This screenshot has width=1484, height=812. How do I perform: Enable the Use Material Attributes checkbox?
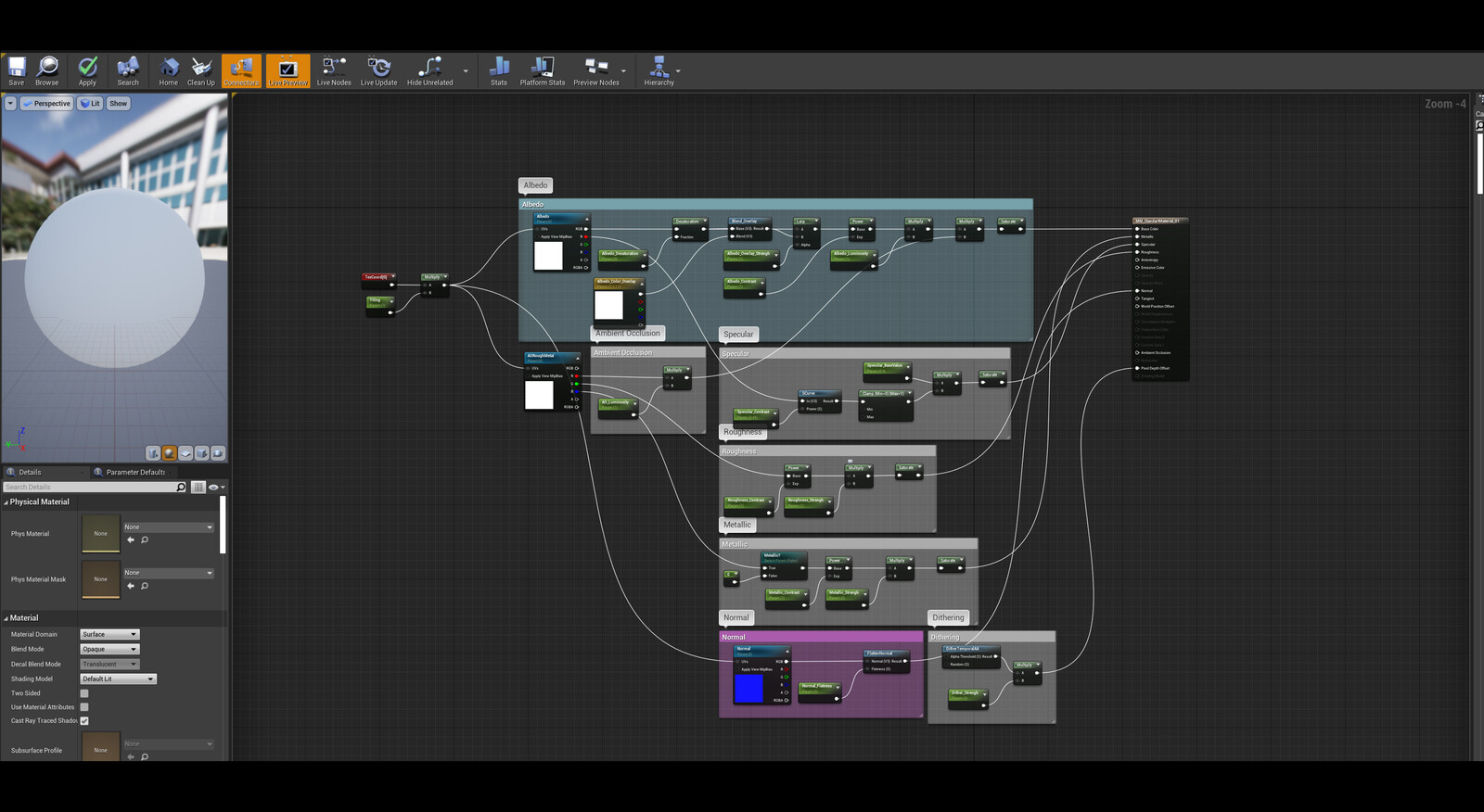(x=84, y=707)
